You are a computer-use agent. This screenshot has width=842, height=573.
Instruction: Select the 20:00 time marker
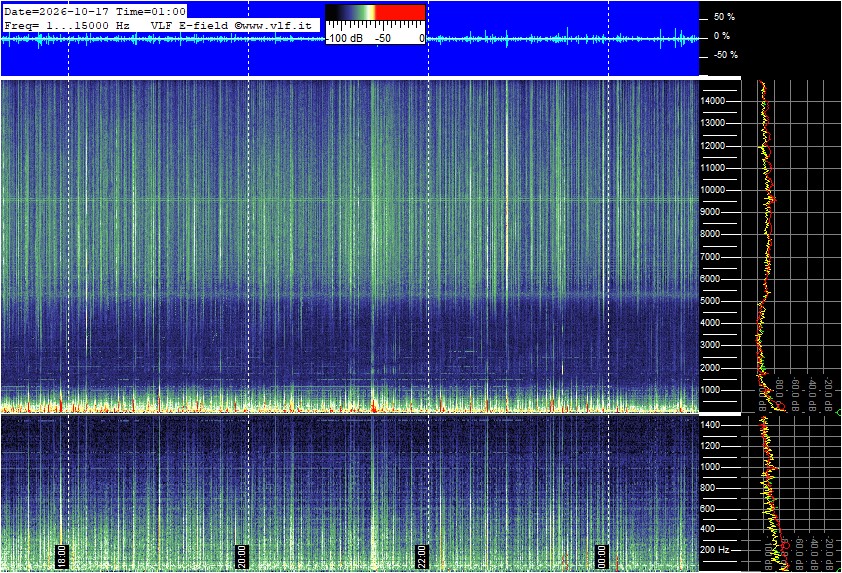pyautogui.click(x=241, y=557)
